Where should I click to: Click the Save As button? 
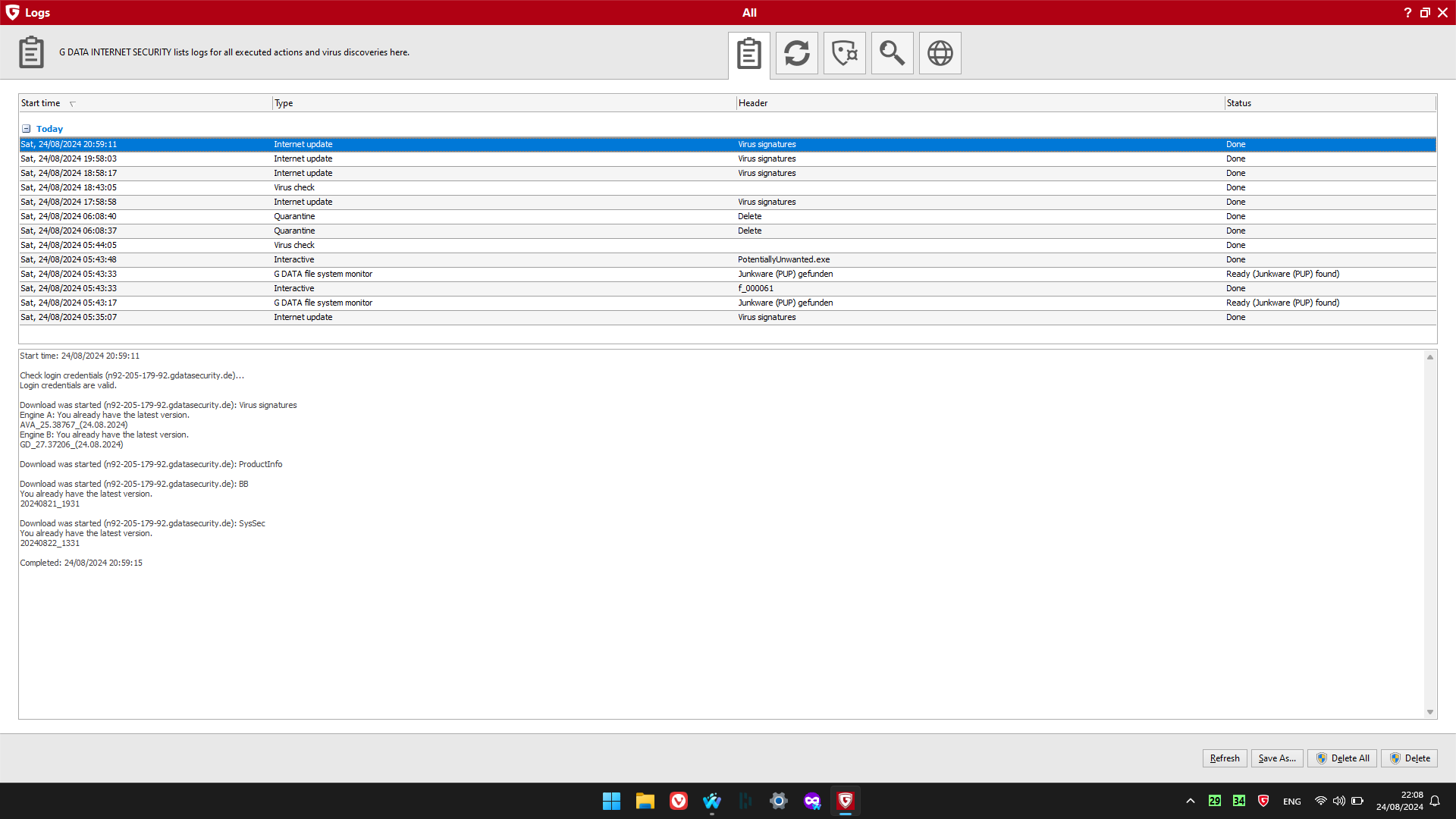tap(1277, 758)
